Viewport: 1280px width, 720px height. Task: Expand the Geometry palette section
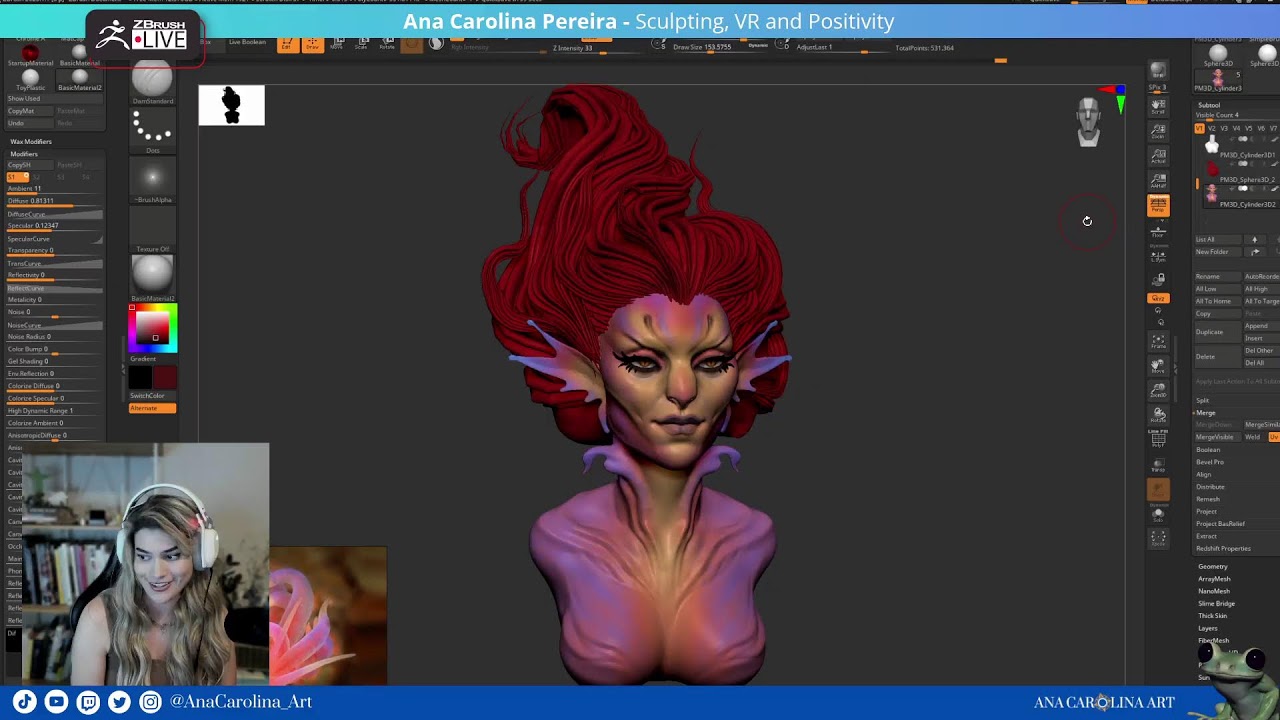(x=1213, y=567)
